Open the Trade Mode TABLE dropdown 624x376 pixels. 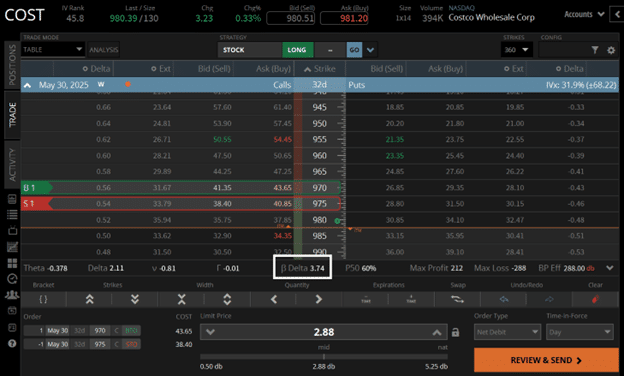53,50
